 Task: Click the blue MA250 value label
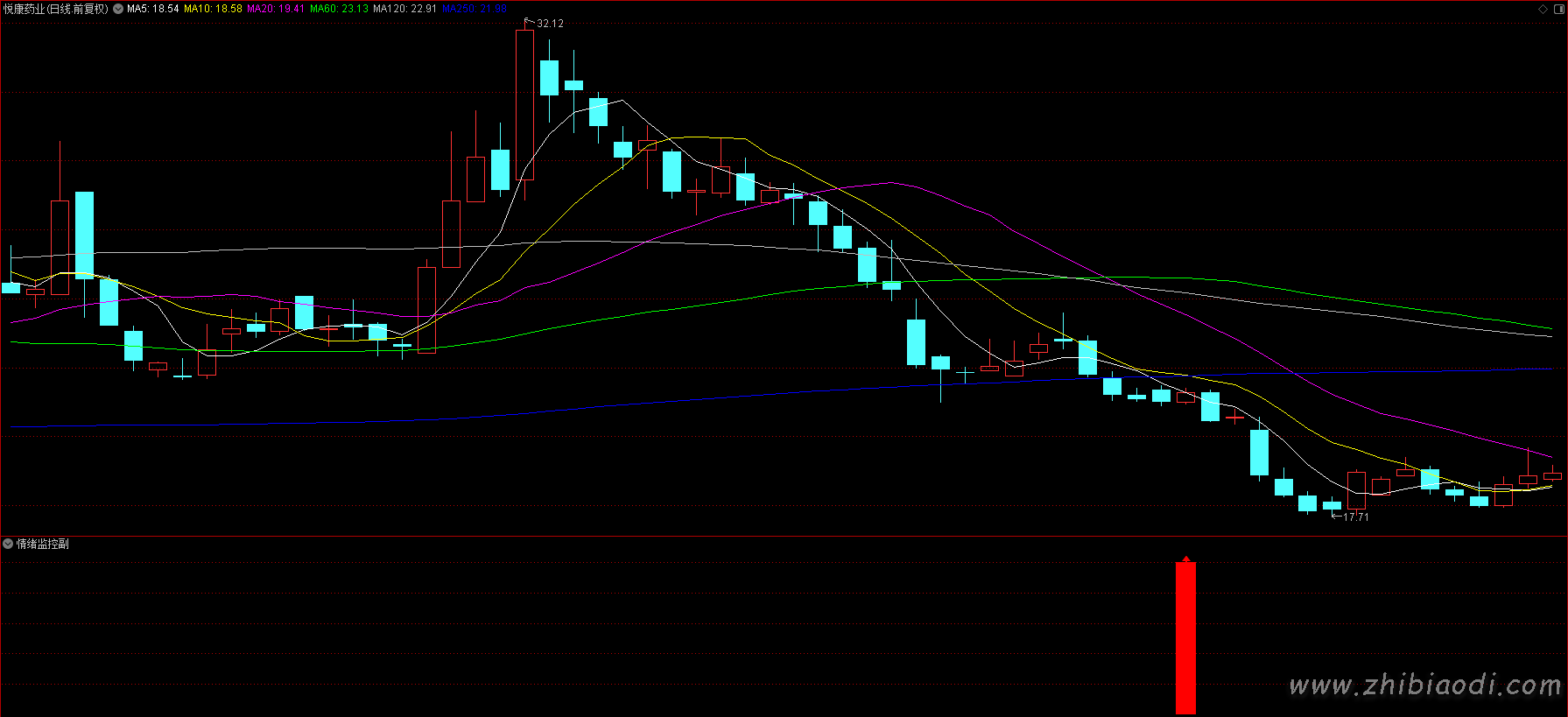tap(474, 9)
